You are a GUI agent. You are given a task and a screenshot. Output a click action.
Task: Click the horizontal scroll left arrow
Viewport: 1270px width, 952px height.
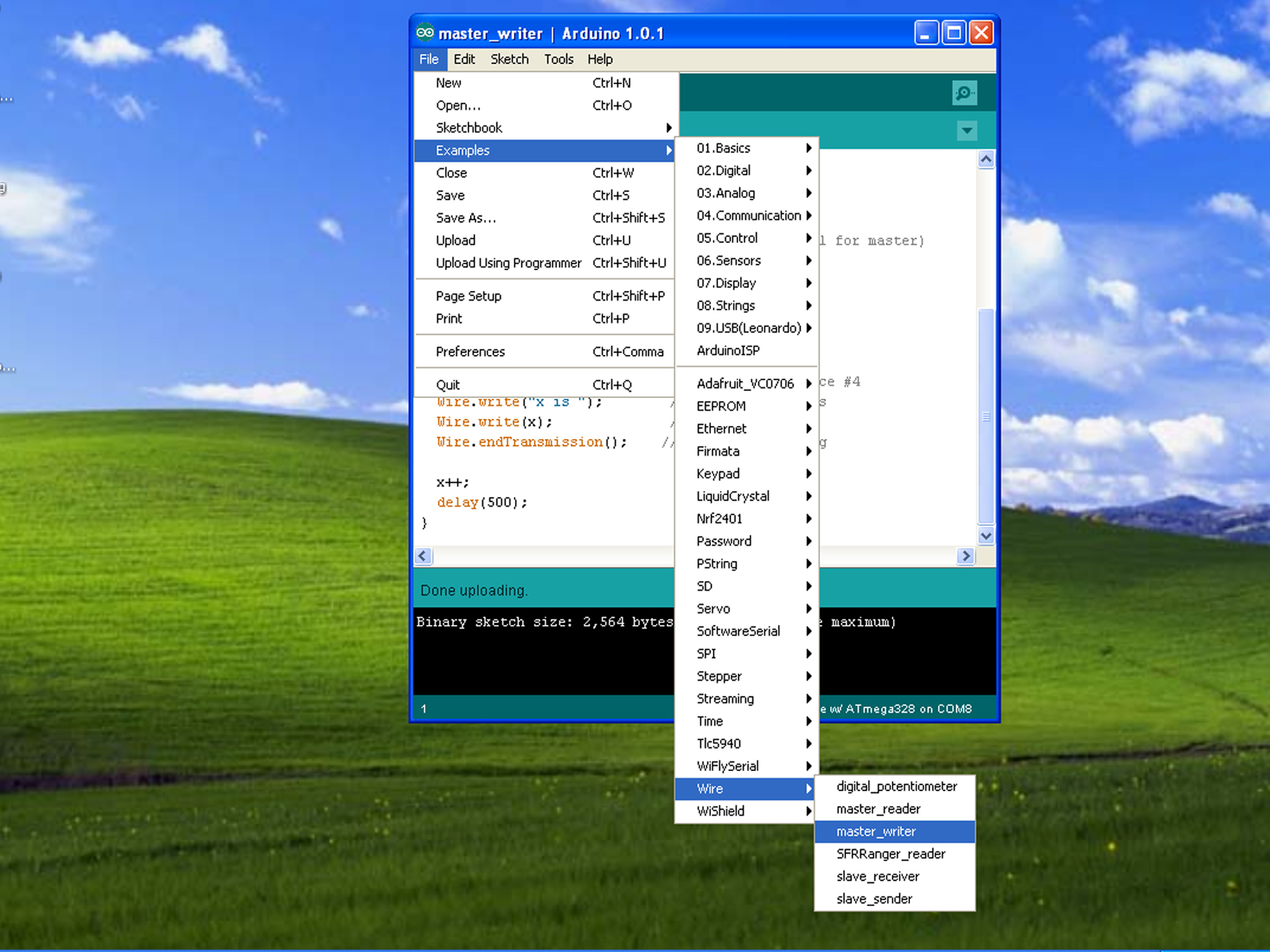(423, 555)
